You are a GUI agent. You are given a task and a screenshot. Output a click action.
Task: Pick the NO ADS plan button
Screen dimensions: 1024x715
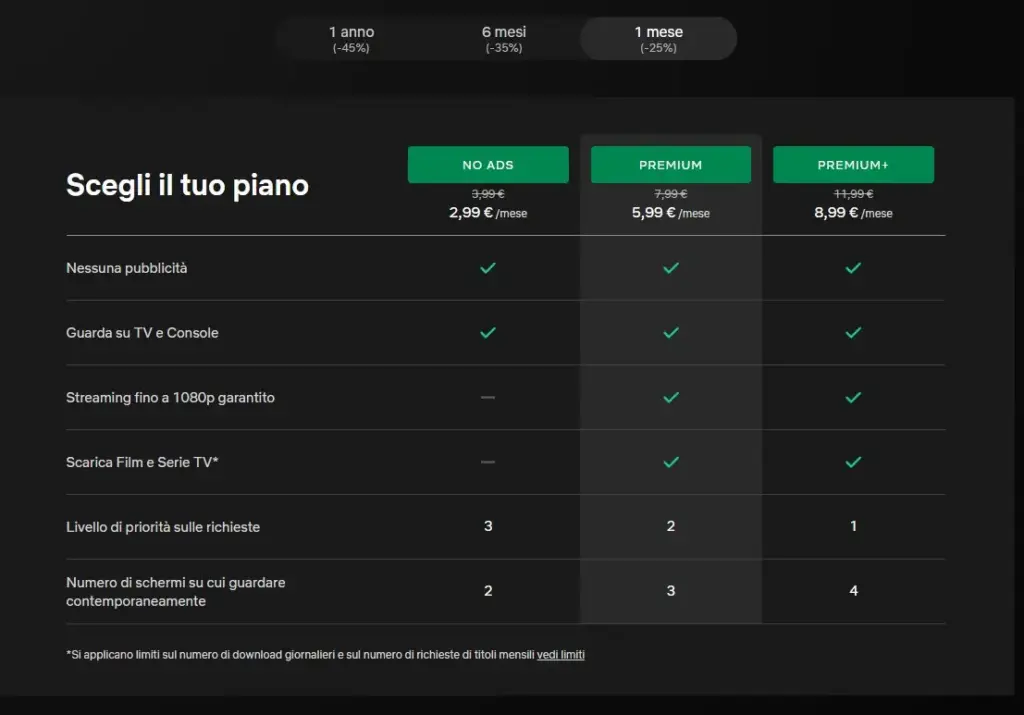[488, 165]
